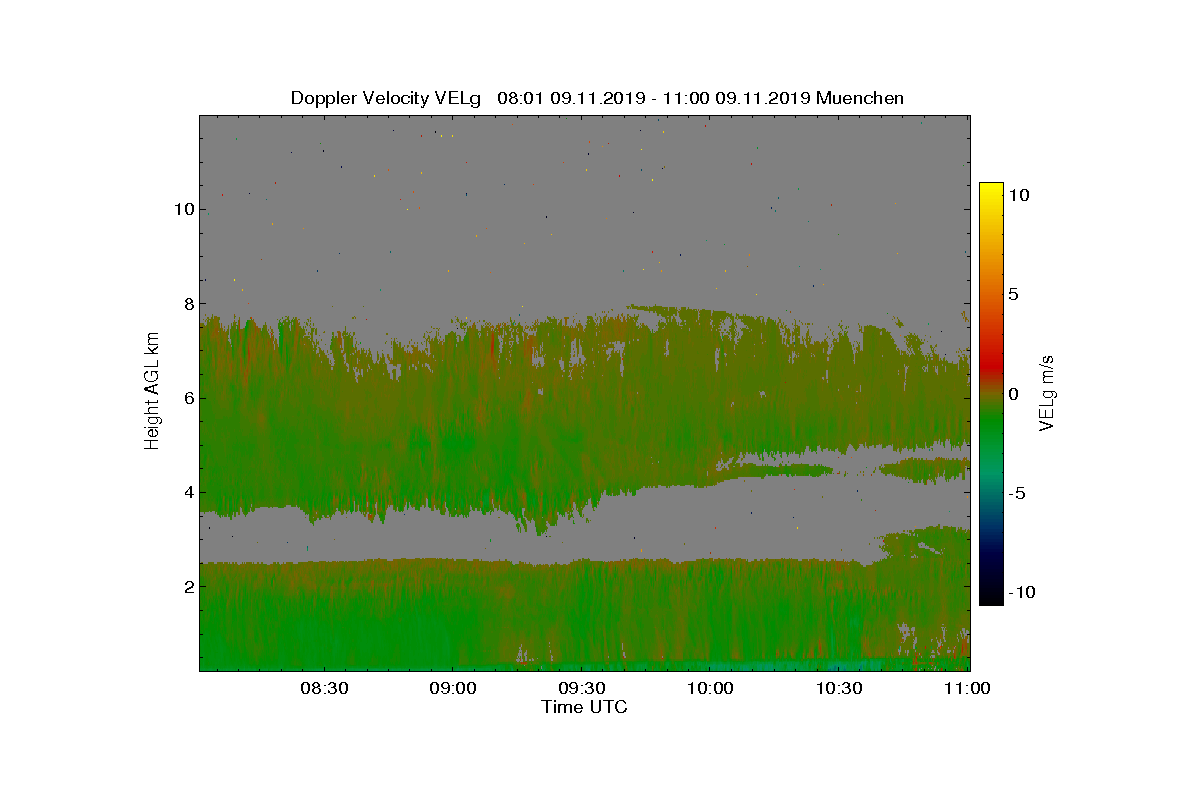The image size is (1200, 800).
Task: Click the '10:00' time tick label
Action: click(x=710, y=689)
